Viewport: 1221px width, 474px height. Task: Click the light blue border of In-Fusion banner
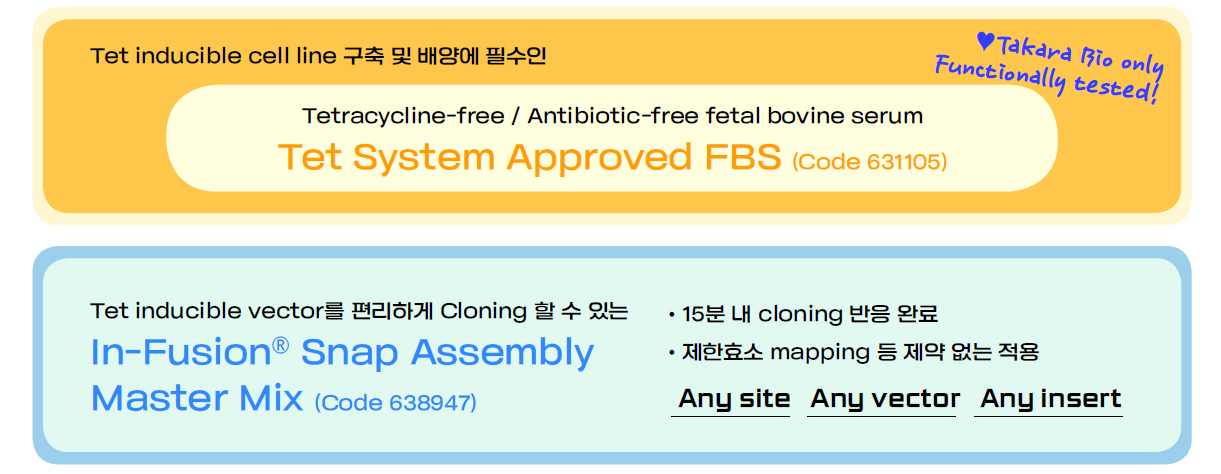pyautogui.click(x=38, y=355)
